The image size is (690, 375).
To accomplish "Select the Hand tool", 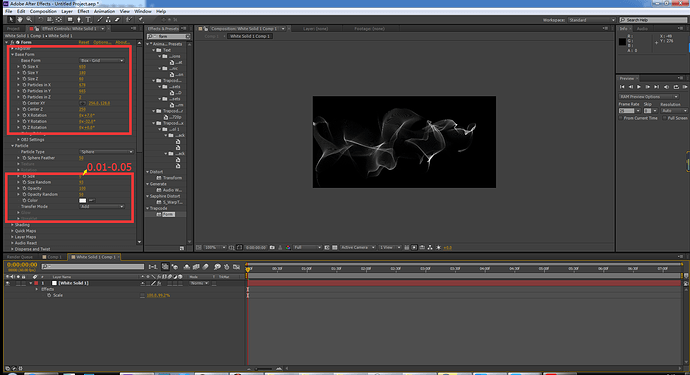I will tap(20, 19).
